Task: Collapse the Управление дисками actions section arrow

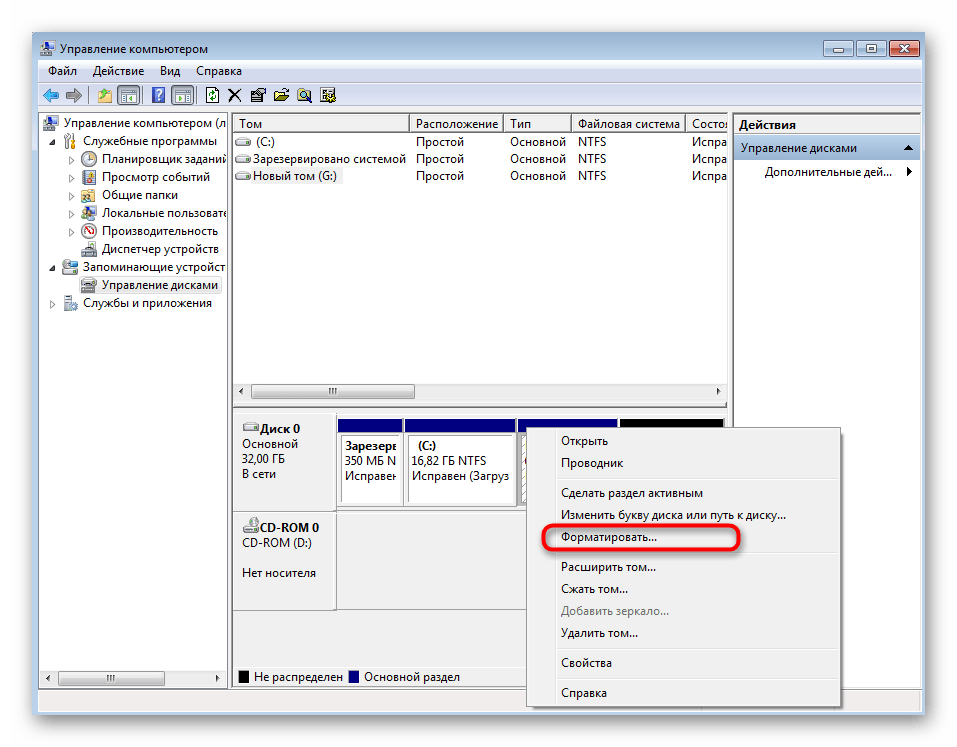Action: point(908,148)
